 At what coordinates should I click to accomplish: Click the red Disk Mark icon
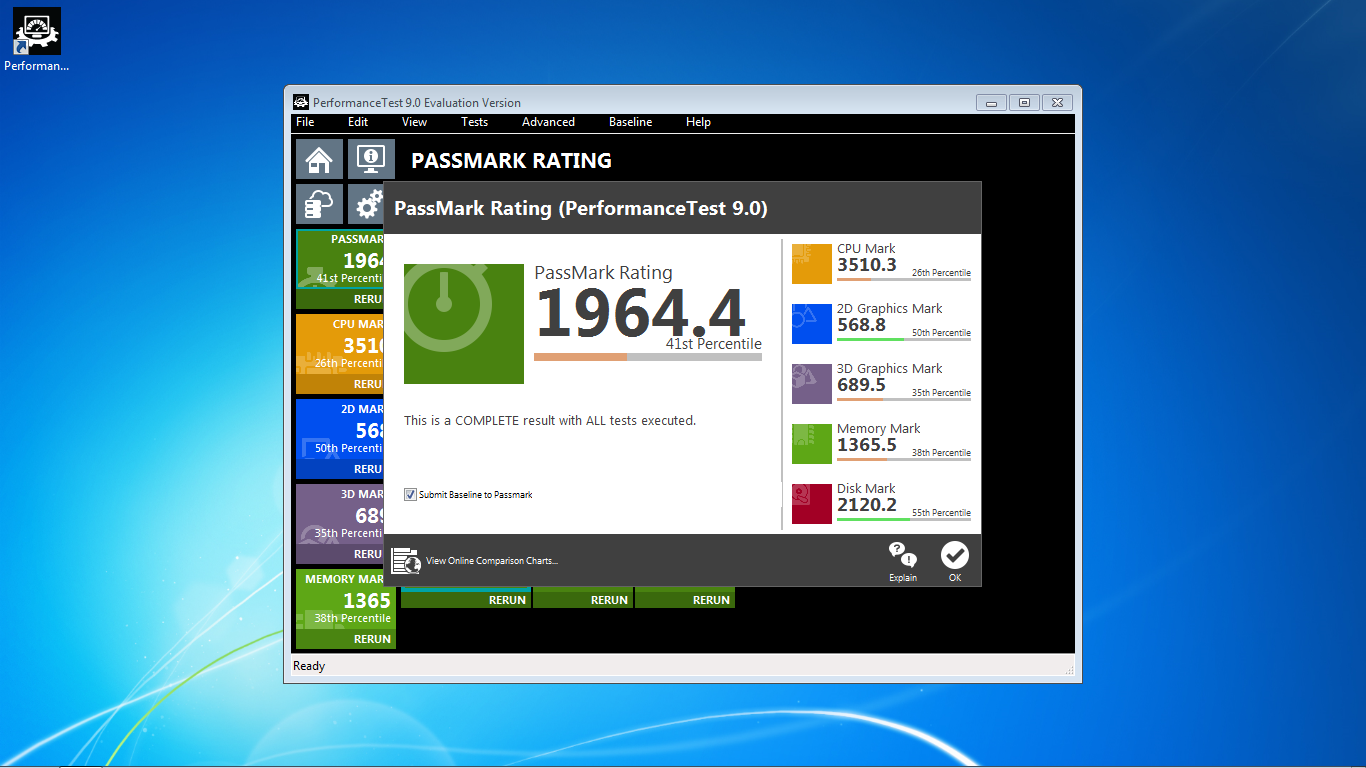tap(812, 504)
